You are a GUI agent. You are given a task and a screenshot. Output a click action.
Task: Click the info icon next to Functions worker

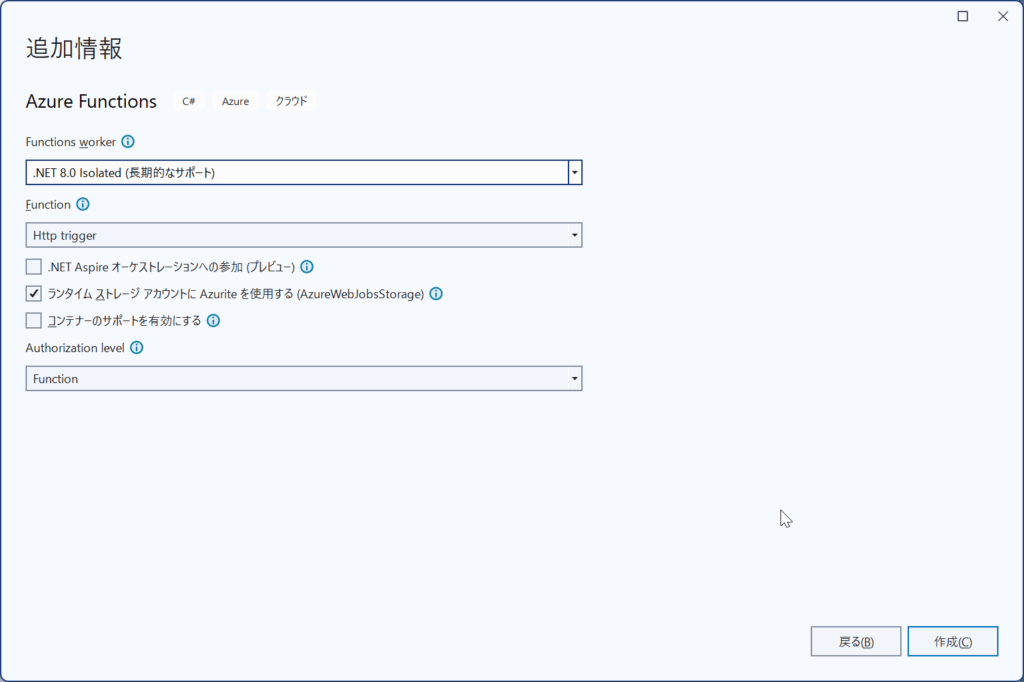pyautogui.click(x=128, y=142)
